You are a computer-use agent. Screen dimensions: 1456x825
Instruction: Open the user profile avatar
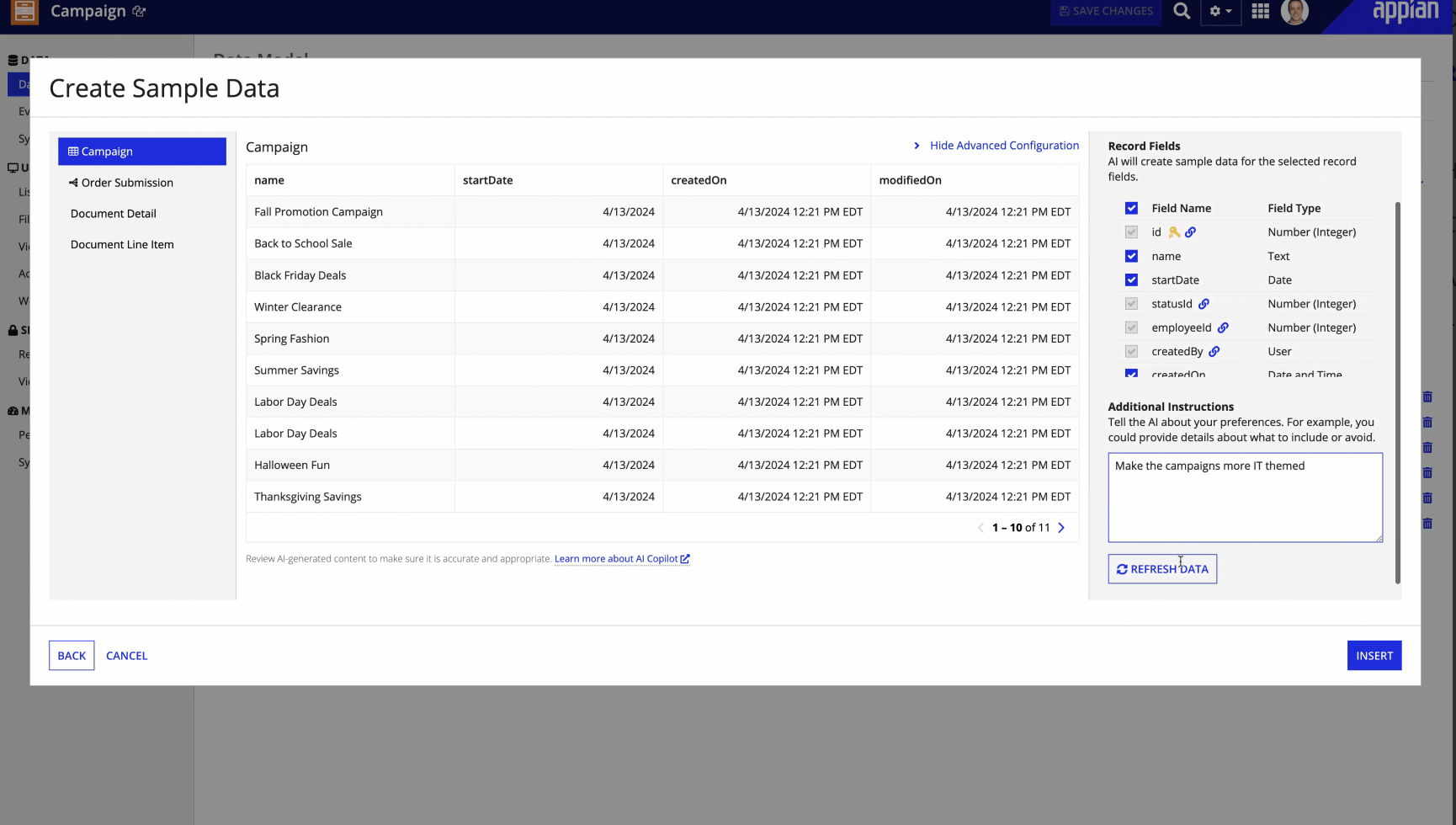1294,12
